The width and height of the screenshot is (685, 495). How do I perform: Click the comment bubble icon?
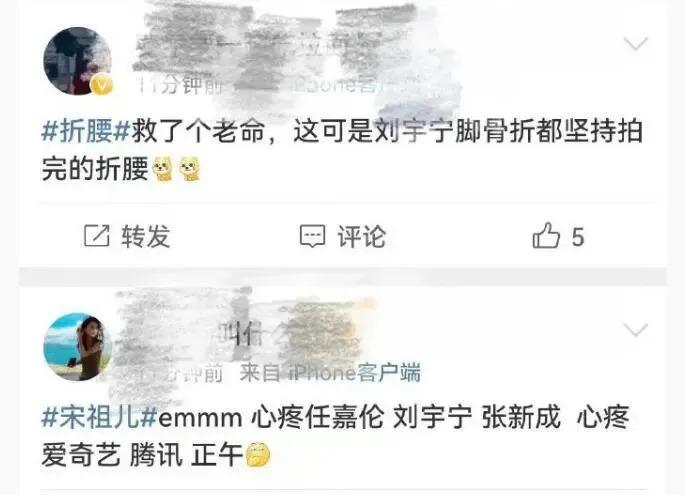[x=312, y=236]
